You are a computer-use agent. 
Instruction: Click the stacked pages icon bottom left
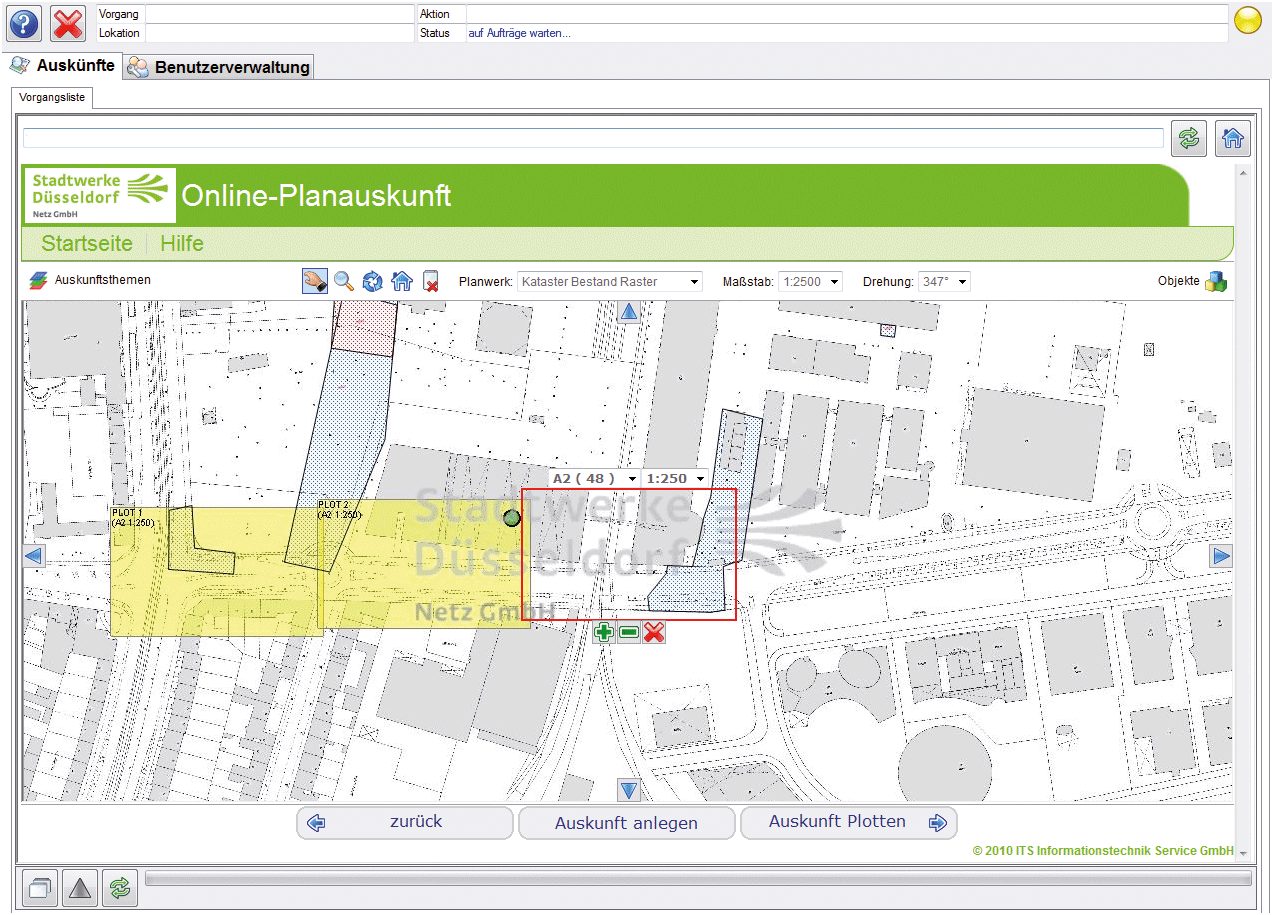38,888
